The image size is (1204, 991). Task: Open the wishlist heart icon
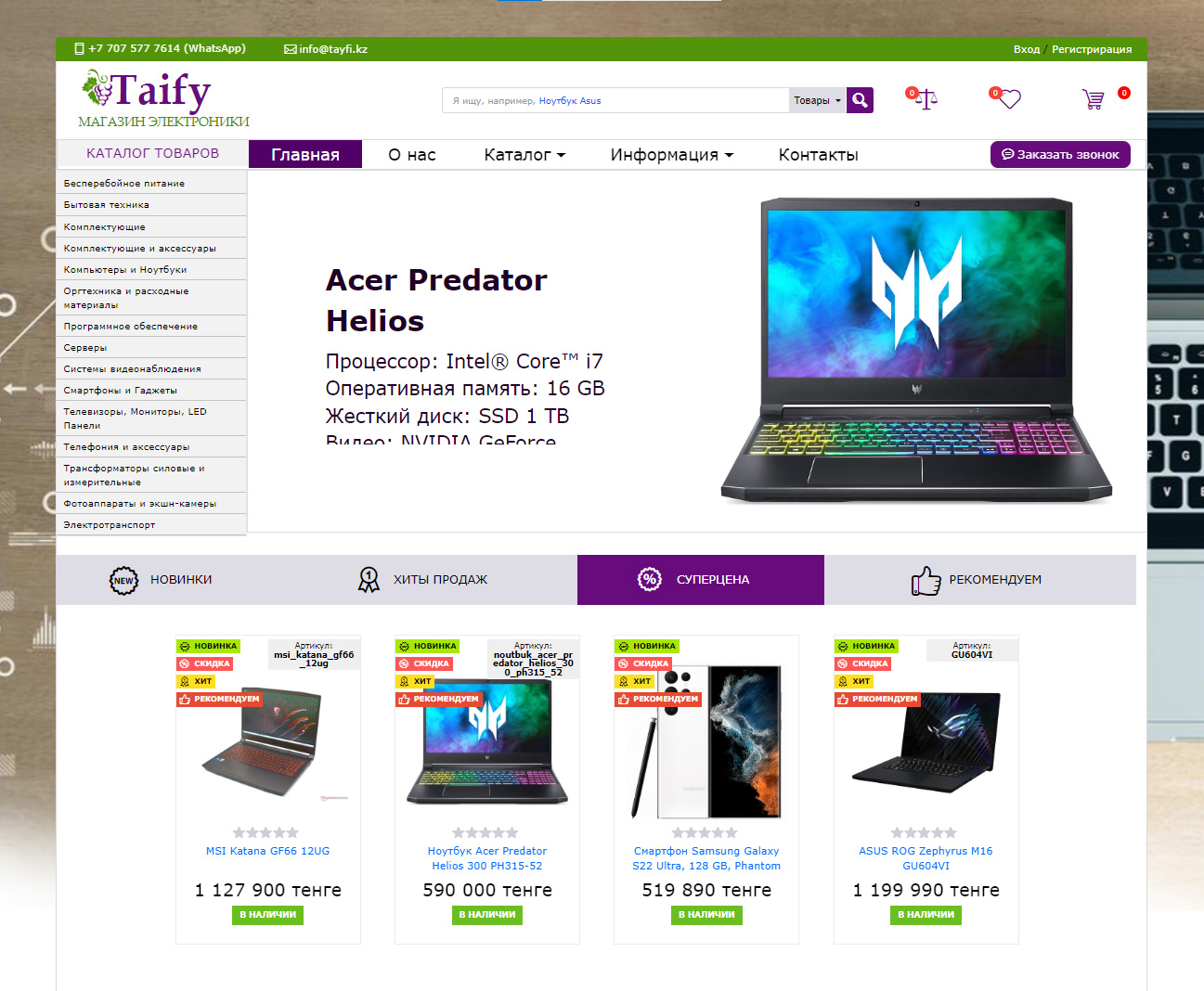click(x=1009, y=99)
